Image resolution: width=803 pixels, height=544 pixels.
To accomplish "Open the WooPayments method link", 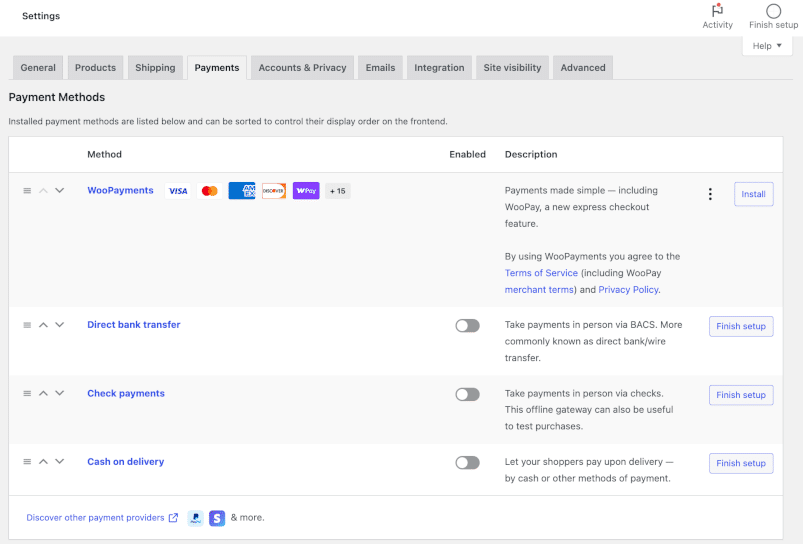I will (x=120, y=191).
